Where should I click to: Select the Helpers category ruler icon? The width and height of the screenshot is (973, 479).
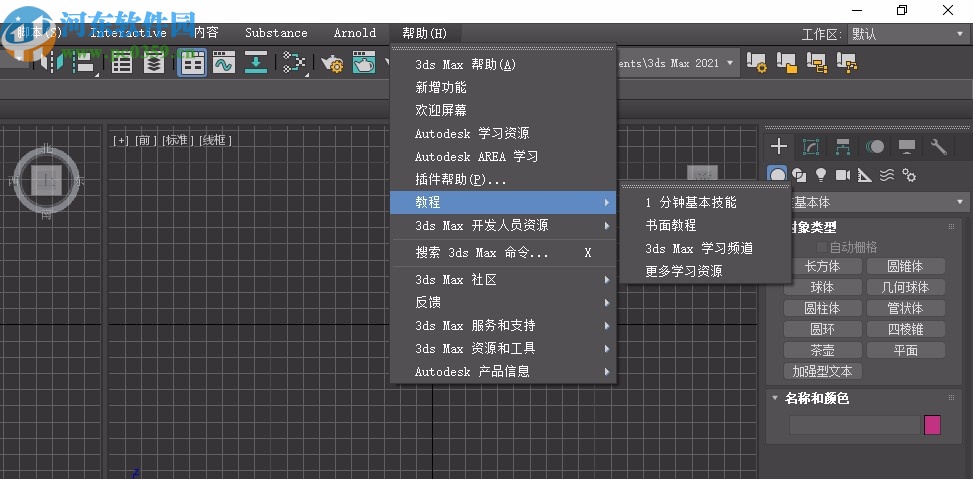(864, 176)
